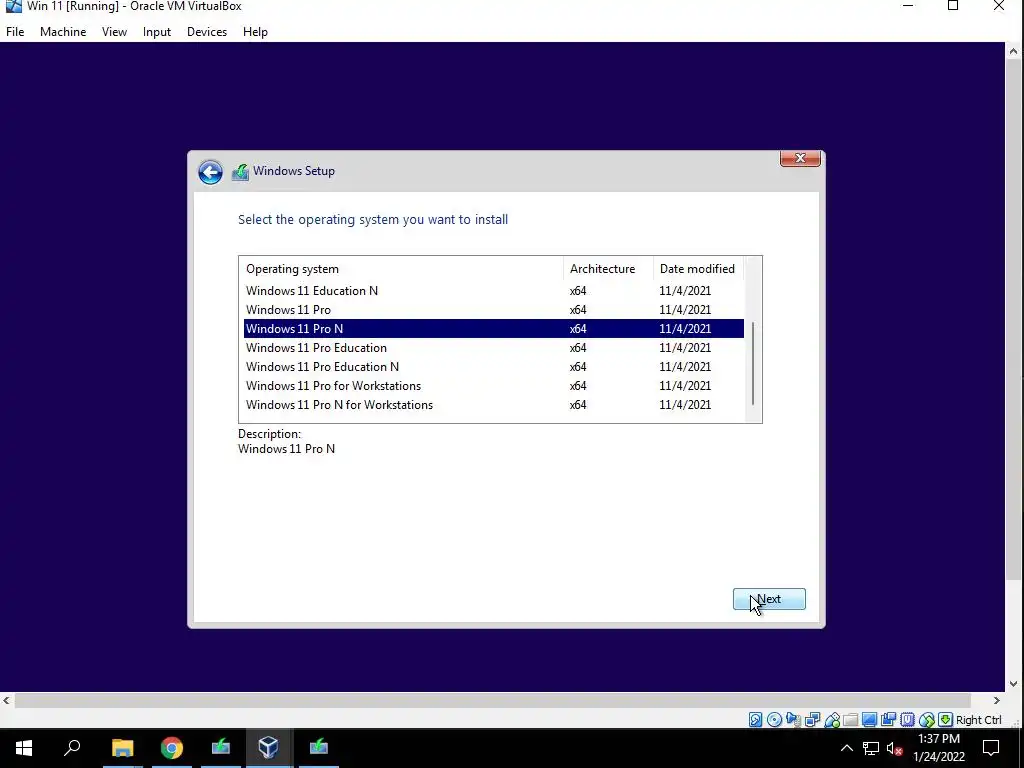Click the network adapters indicator icon
The height and width of the screenshot is (768, 1024).
[812, 720]
